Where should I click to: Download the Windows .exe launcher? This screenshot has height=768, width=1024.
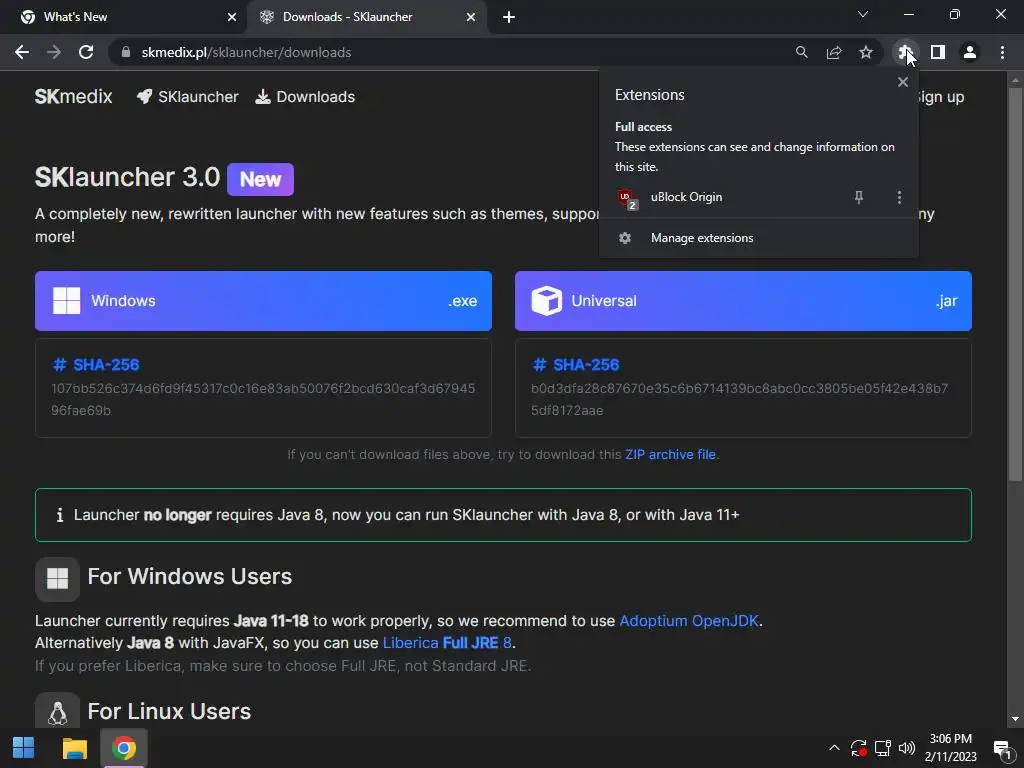pyautogui.click(x=263, y=301)
